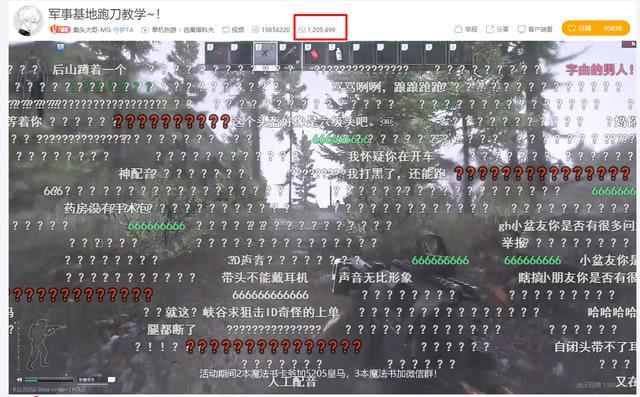
Task: Open the 客户端看 client-view option
Action: coord(535,29)
